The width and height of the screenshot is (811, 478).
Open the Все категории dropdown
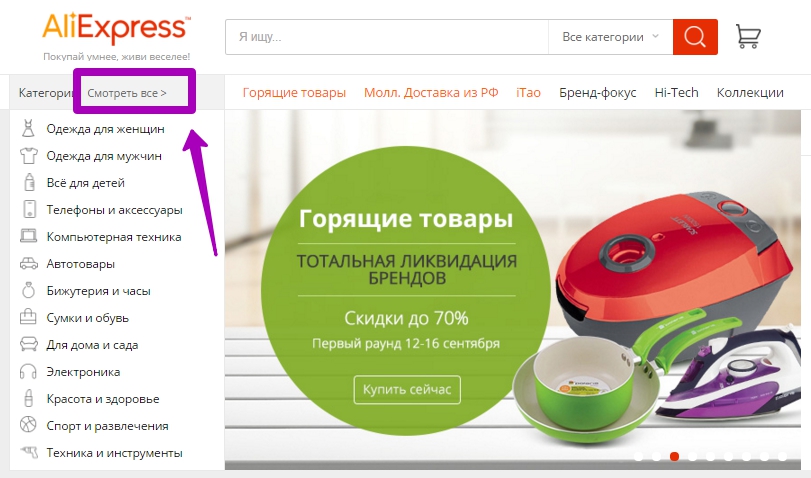610,37
